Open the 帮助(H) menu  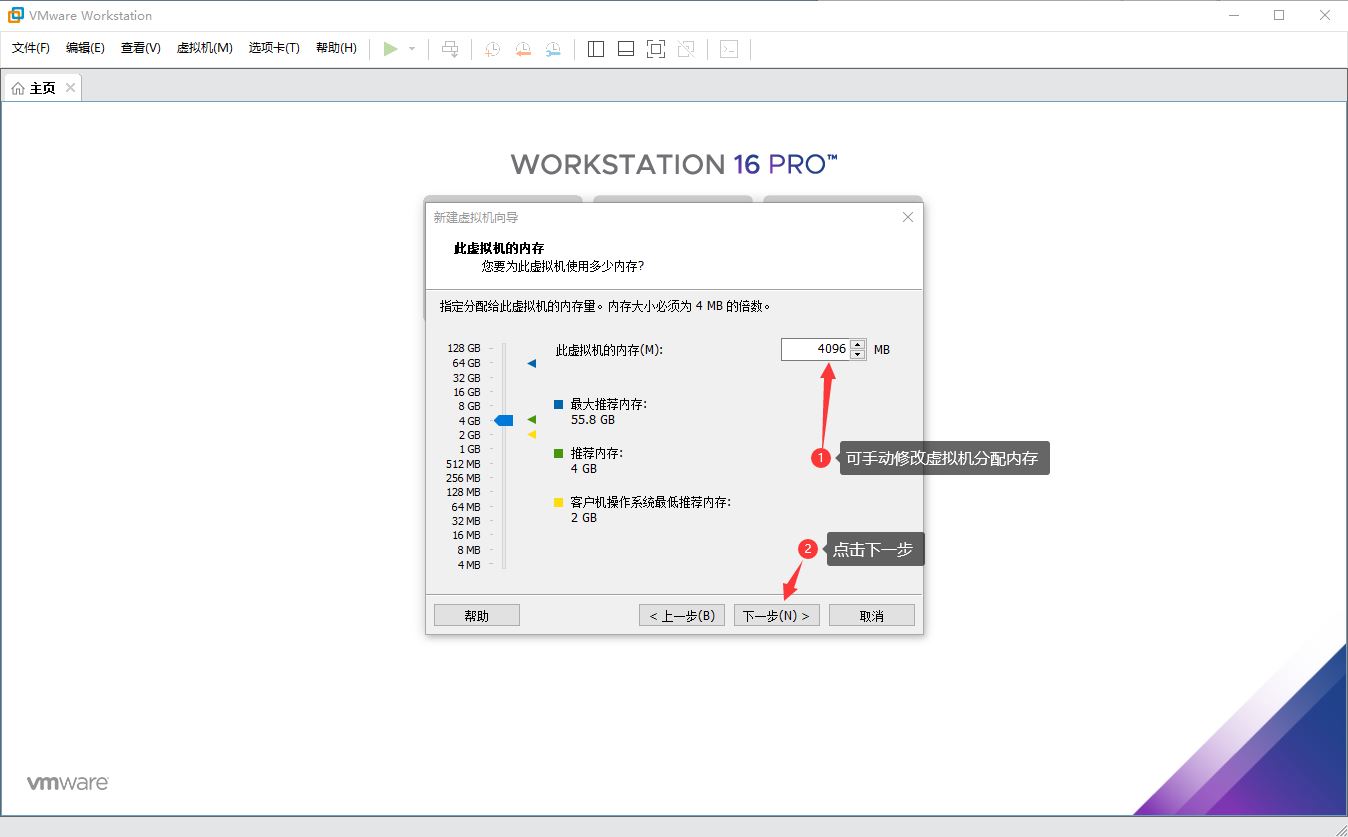(336, 48)
